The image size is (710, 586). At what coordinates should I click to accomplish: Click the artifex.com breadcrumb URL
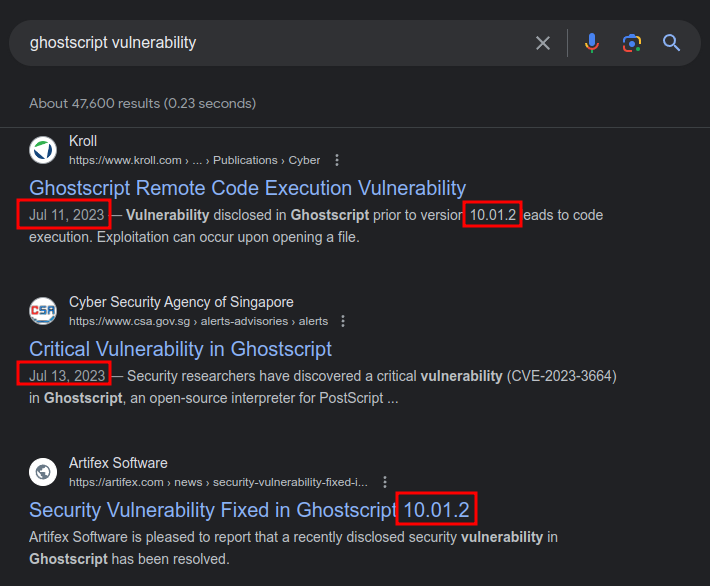(218, 482)
